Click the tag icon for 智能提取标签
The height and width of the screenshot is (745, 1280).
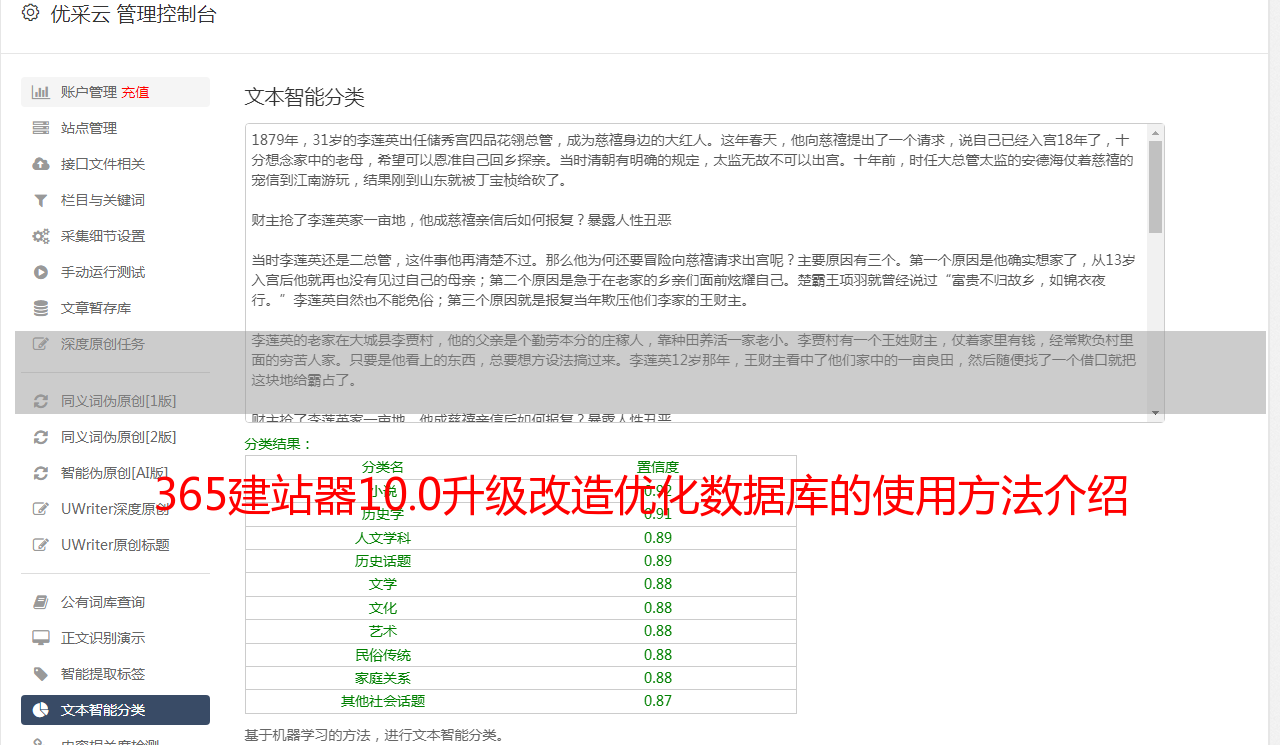pos(41,674)
